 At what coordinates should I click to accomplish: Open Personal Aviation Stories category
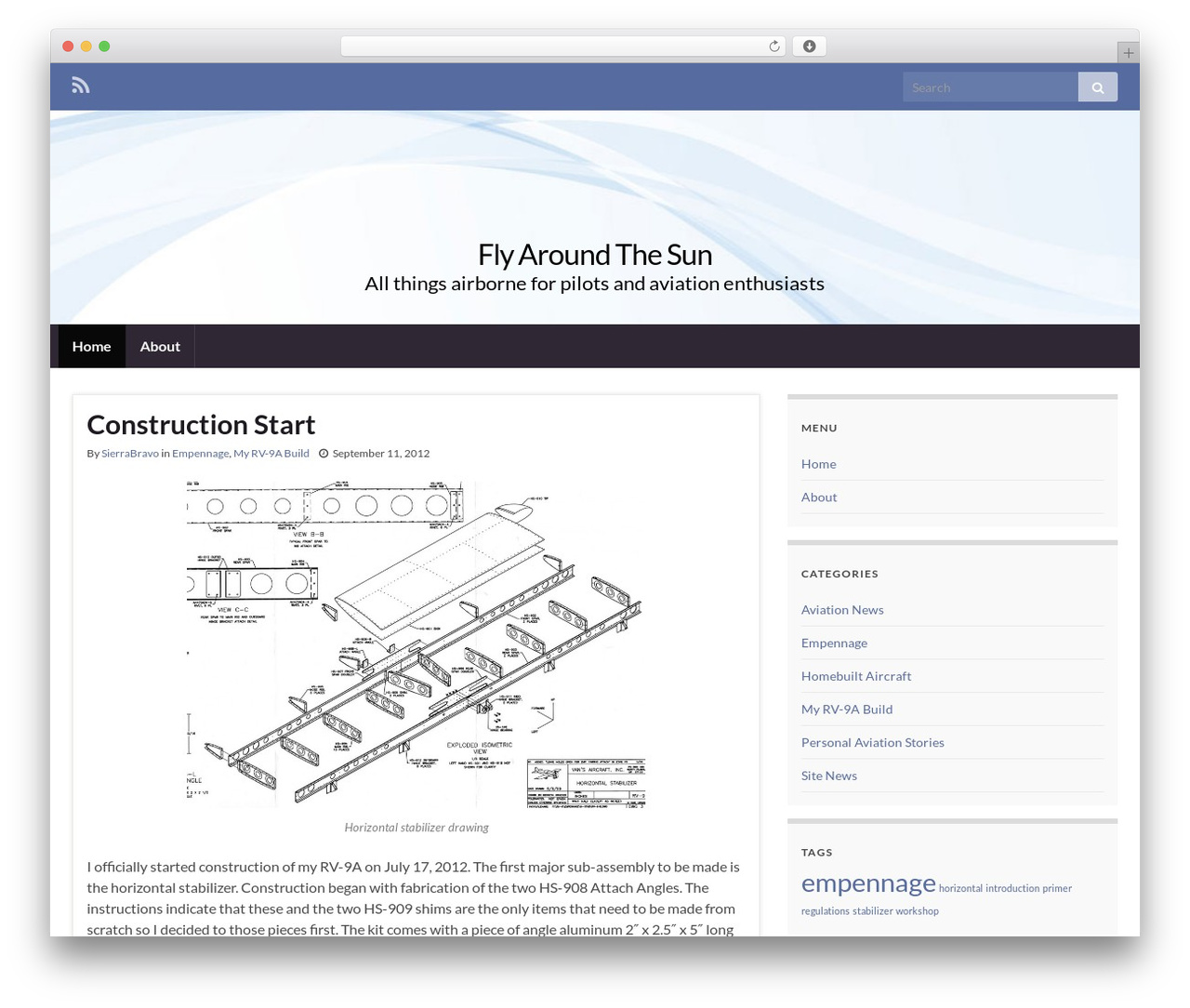[x=873, y=743]
